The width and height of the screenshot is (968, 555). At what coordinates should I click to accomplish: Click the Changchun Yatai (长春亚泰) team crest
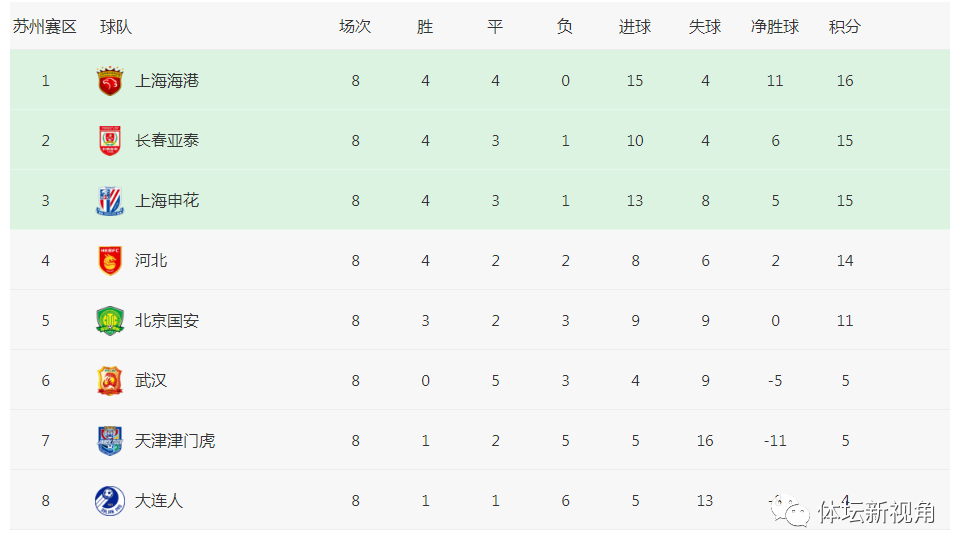coord(110,141)
